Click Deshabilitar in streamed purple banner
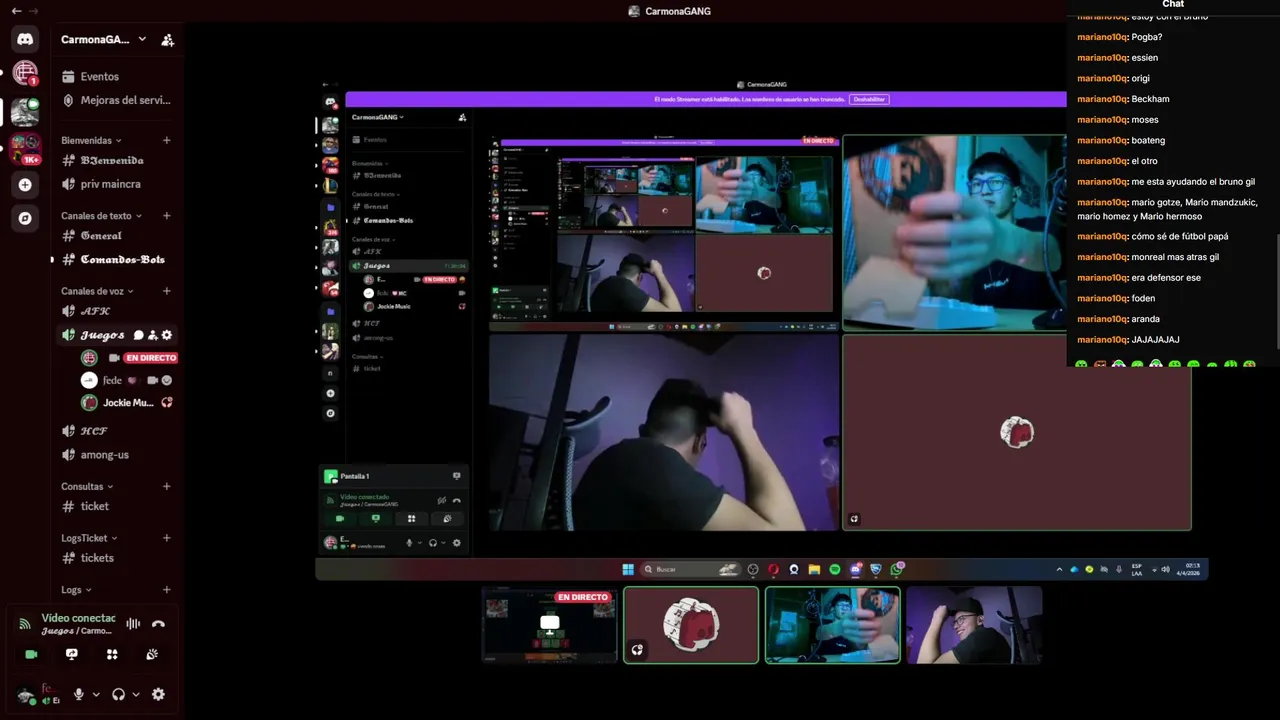The image size is (1280, 720). [x=869, y=99]
